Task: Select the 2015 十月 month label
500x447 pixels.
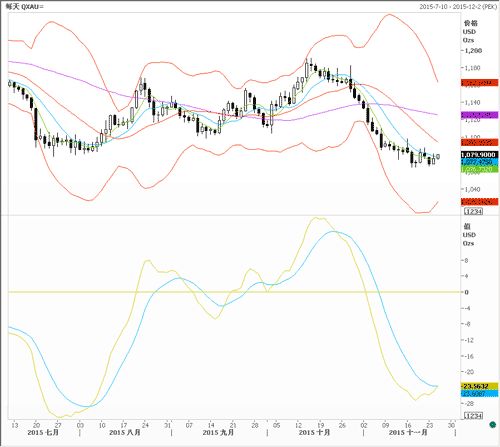Action: [x=314, y=432]
